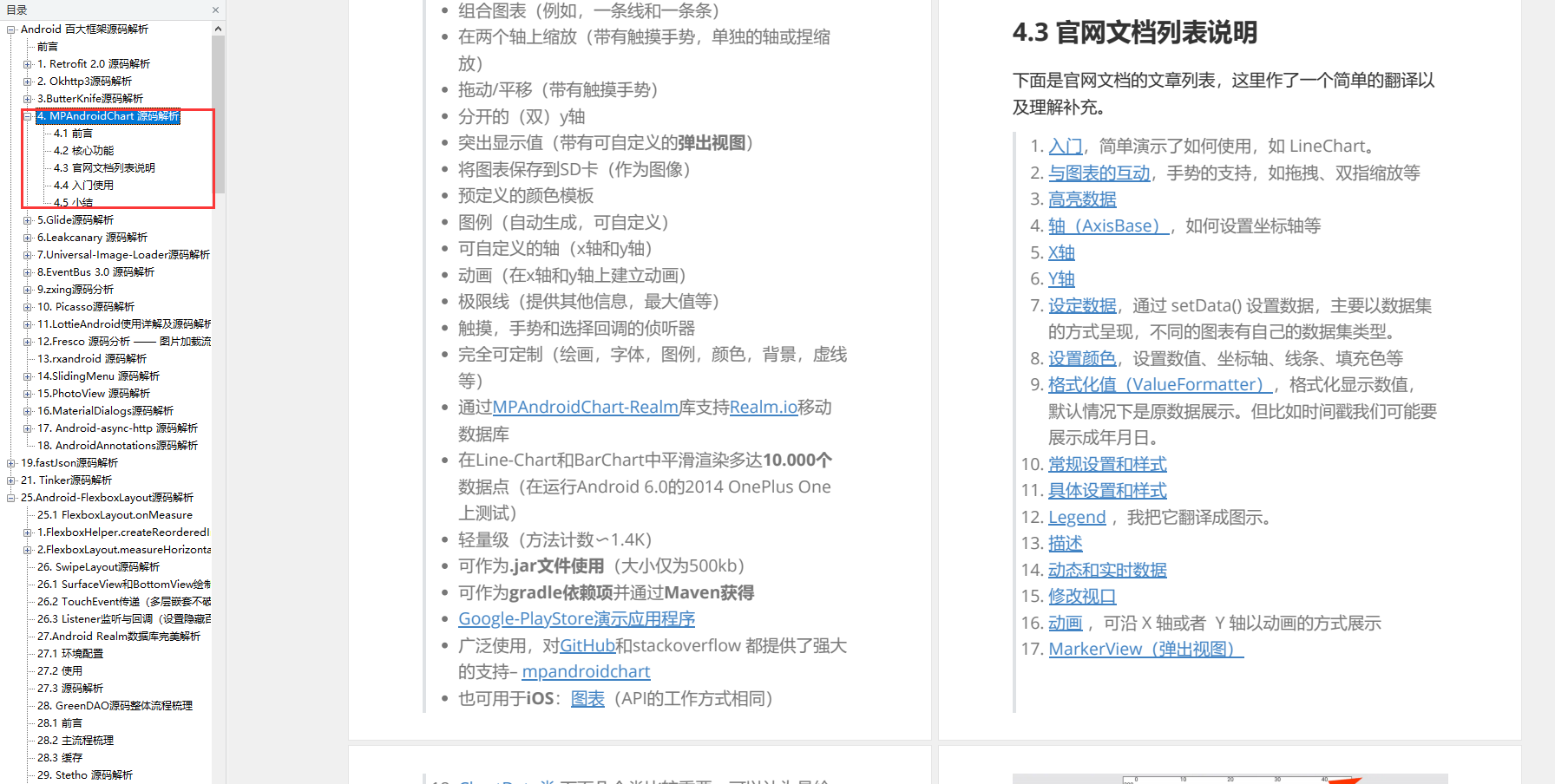Open 28. GreenDAO源码整体流程梳理 entry
Image resolution: width=1555 pixels, height=784 pixels.
[x=115, y=706]
